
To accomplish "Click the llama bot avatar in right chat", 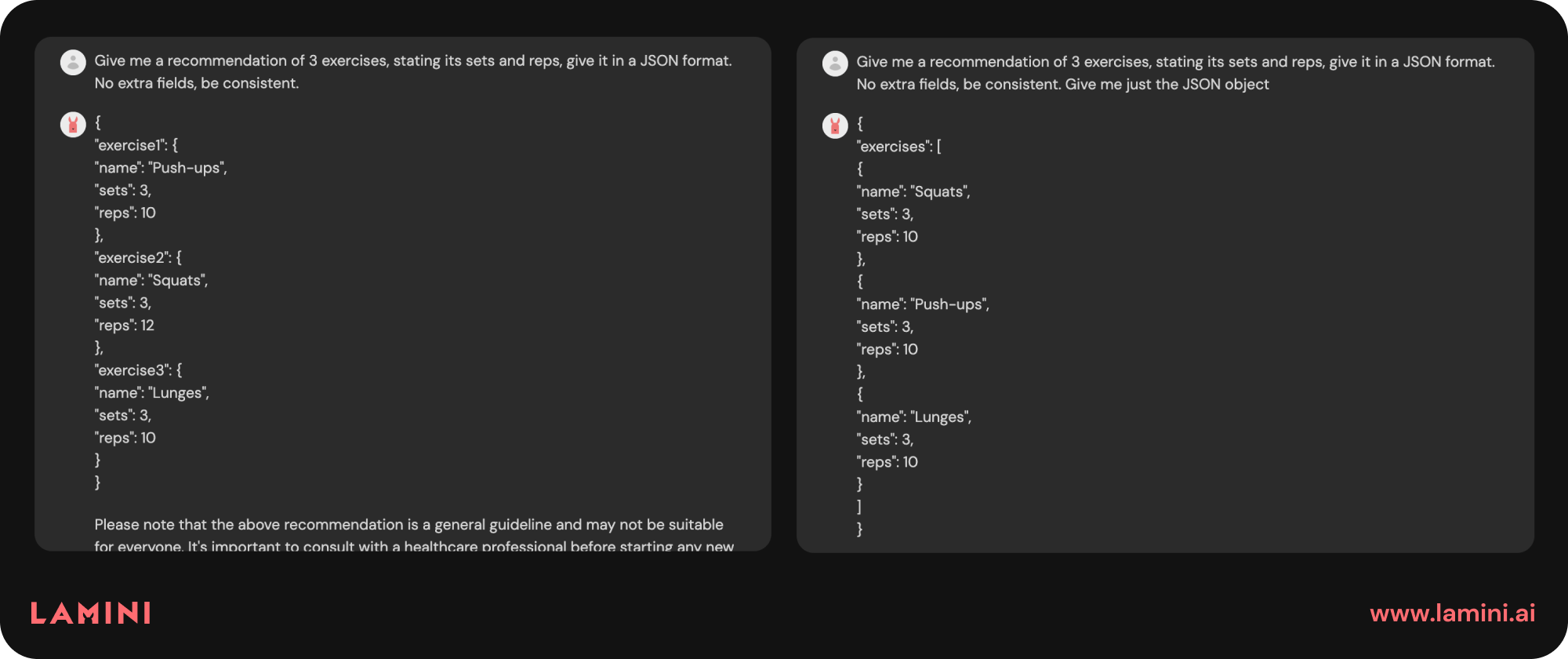I will point(835,126).
